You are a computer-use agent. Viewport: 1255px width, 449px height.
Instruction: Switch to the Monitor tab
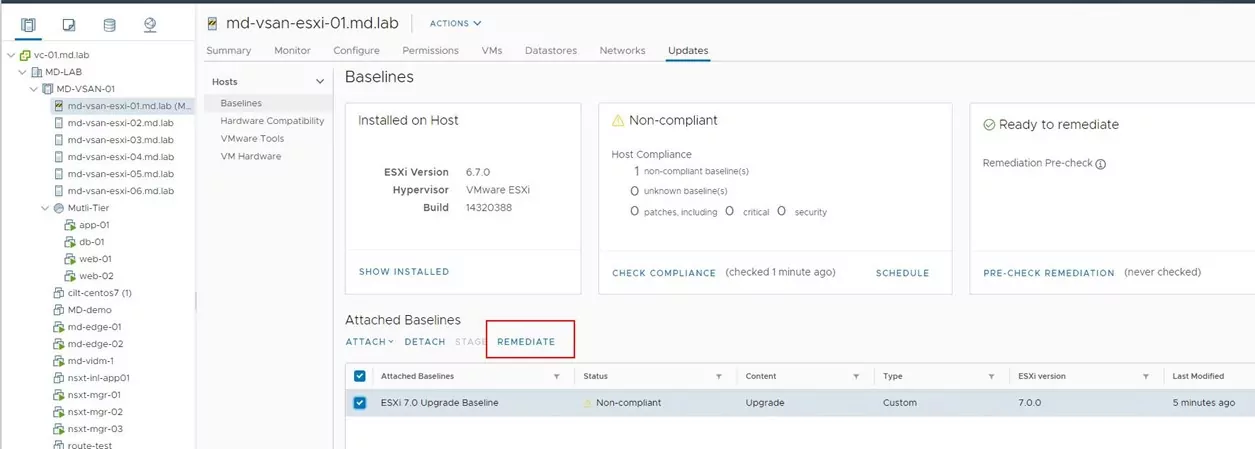(292, 50)
